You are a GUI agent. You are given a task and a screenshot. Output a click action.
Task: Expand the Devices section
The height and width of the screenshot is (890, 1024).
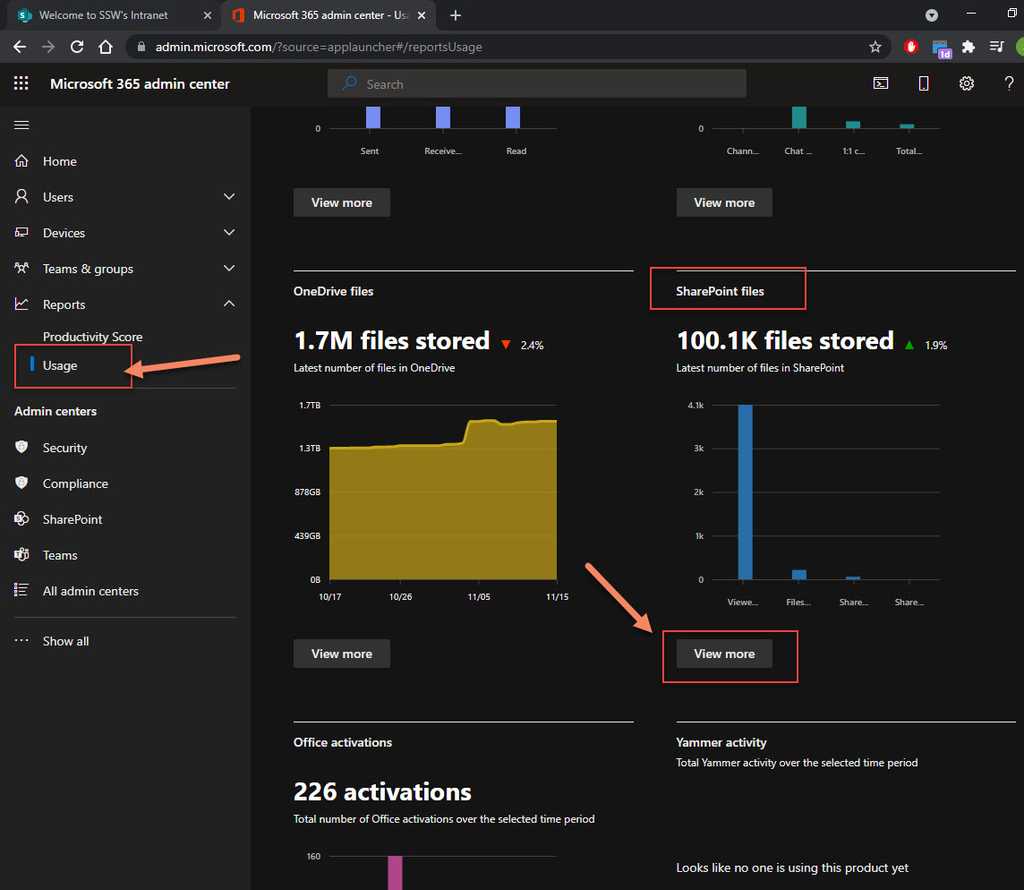[x=229, y=232]
